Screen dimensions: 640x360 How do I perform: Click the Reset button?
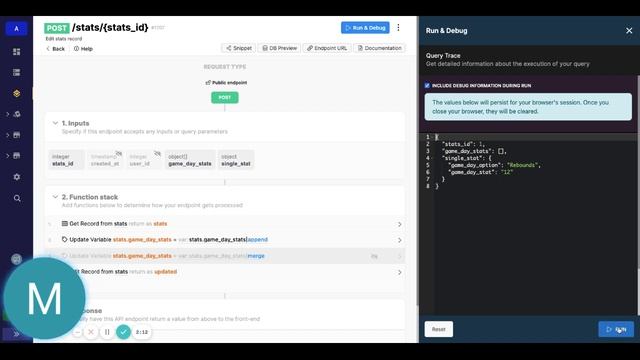439,329
